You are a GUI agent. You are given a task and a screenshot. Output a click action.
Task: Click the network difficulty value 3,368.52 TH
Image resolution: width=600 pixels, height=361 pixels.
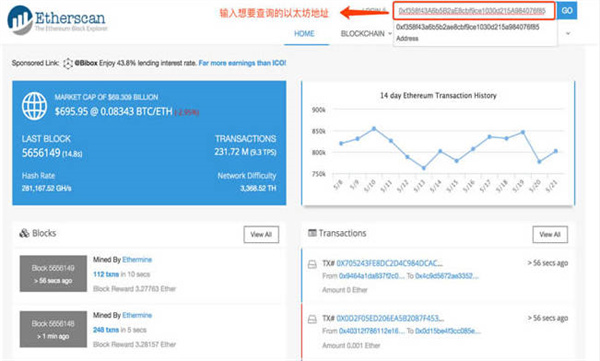click(x=258, y=188)
